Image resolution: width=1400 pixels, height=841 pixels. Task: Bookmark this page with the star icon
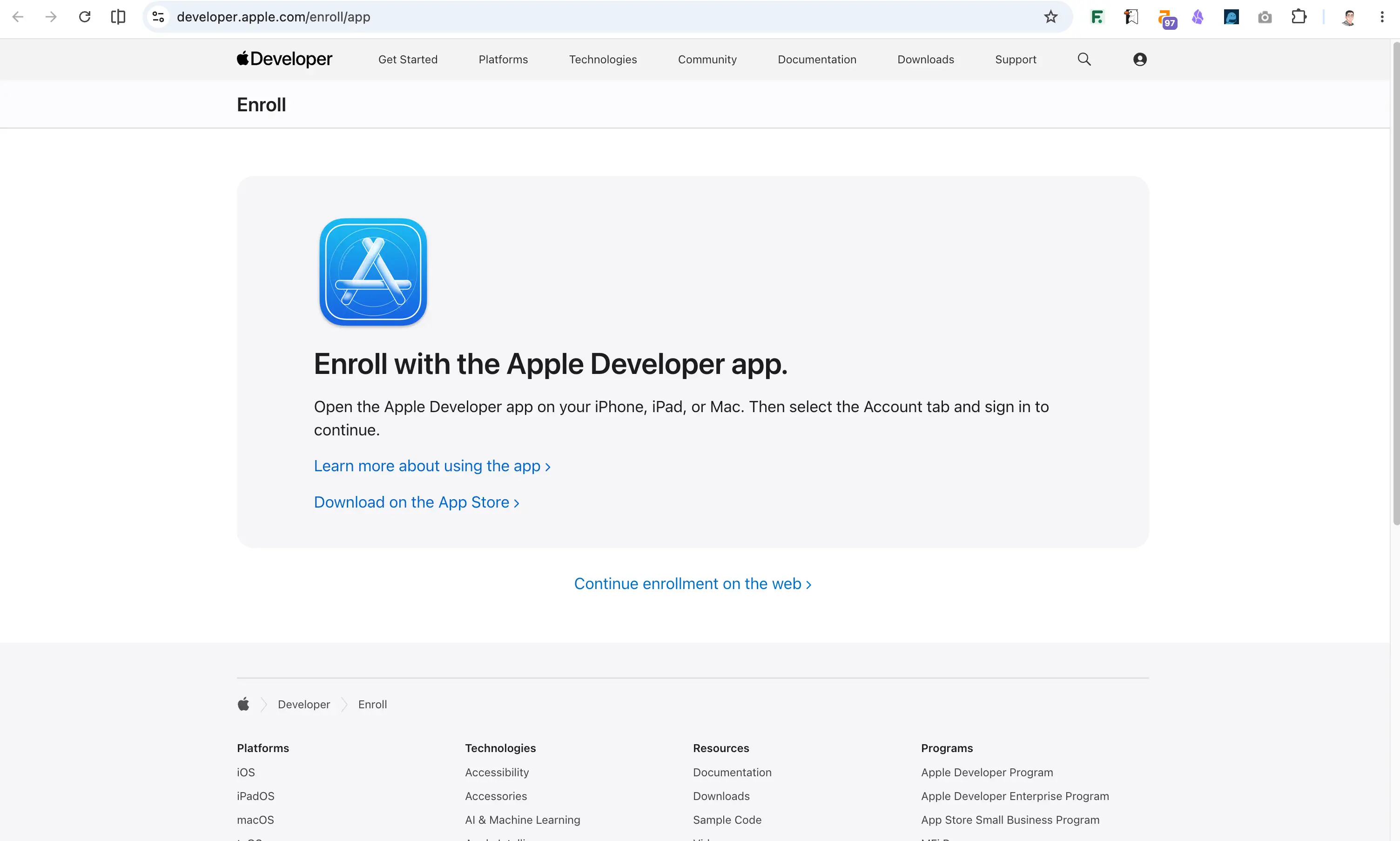(1050, 17)
